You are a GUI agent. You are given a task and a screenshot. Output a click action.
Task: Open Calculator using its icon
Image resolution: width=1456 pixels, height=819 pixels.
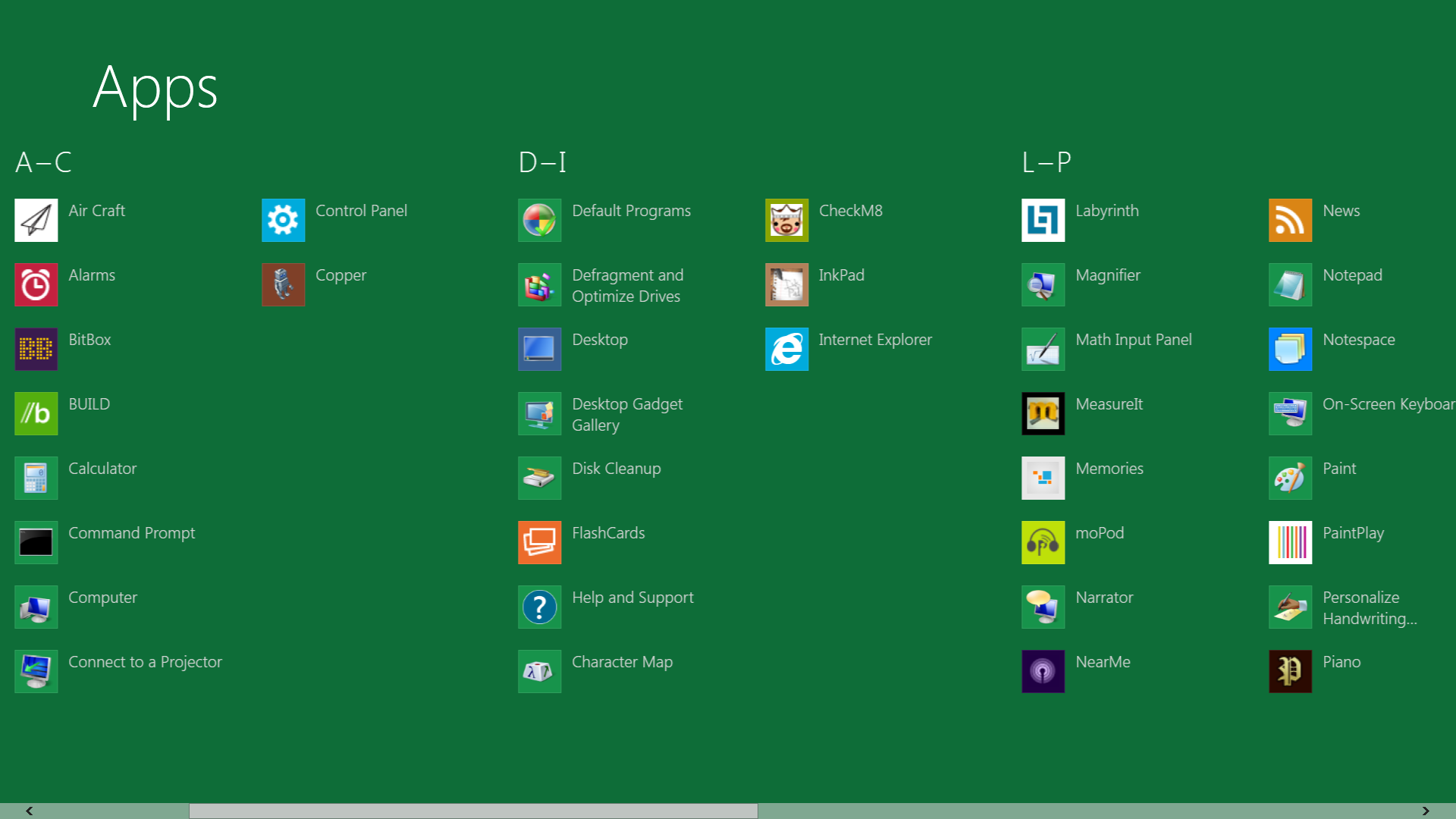36,478
